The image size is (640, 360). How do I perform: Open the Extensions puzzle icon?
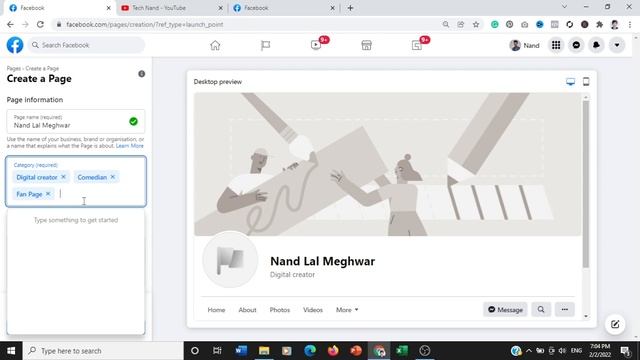pyautogui.click(x=600, y=24)
